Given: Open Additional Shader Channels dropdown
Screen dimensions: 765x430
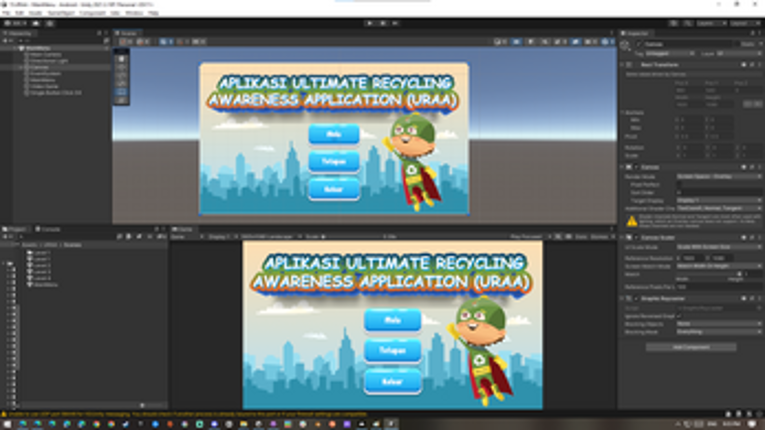Looking at the screenshot, I should pos(719,208).
